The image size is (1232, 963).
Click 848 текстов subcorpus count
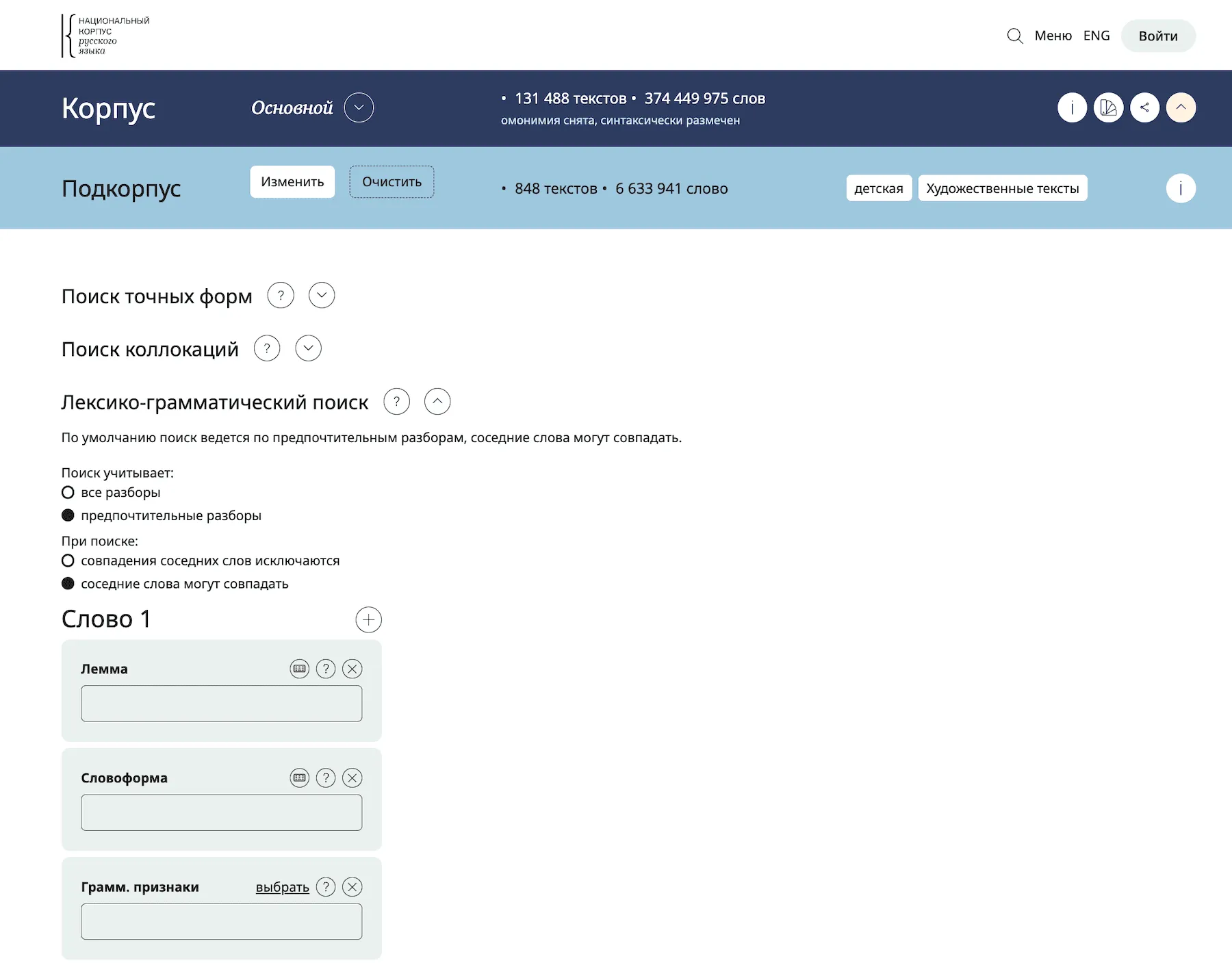tap(556, 189)
